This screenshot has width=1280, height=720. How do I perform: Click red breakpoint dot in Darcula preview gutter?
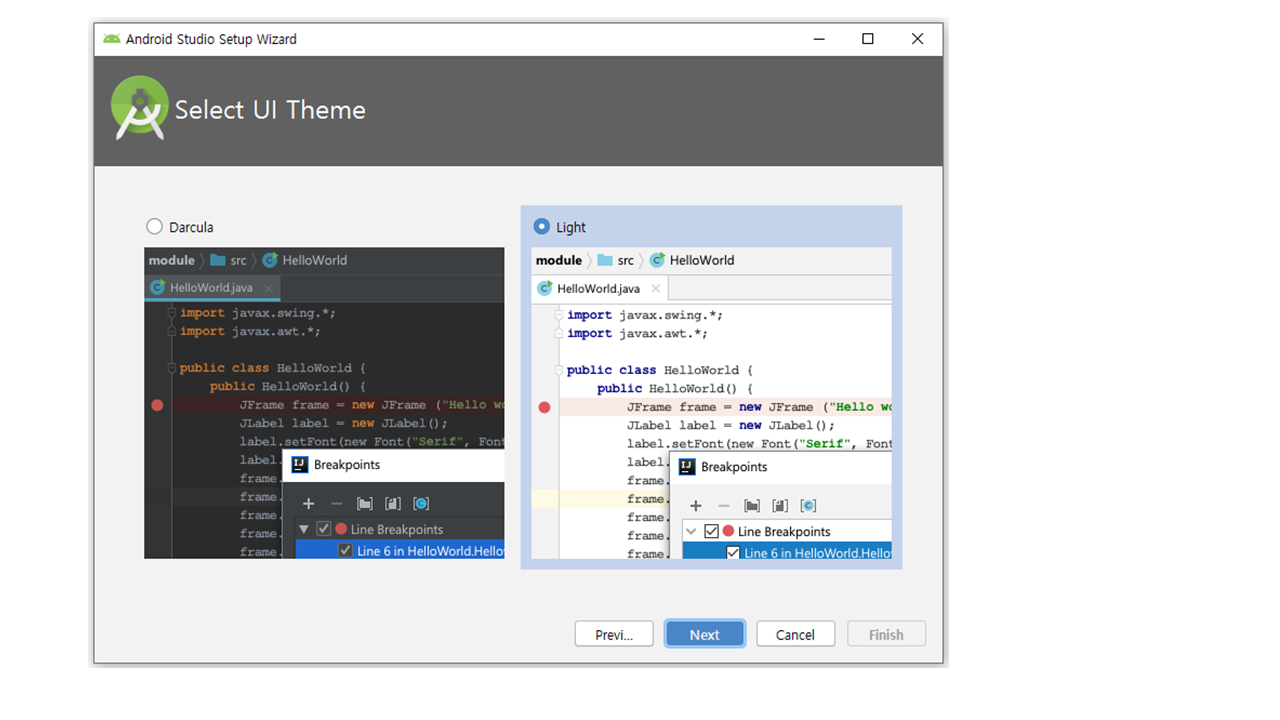[157, 405]
